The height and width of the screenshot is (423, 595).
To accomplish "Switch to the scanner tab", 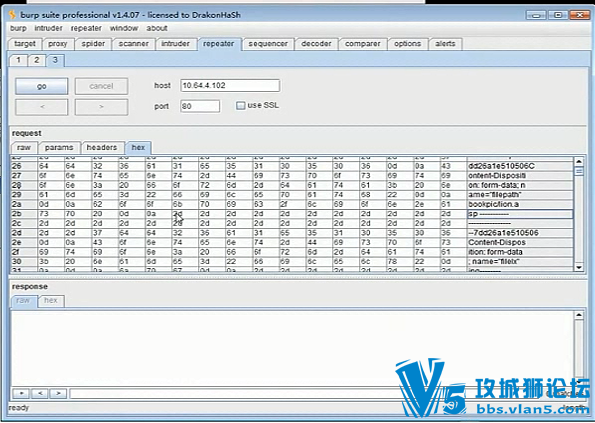I will click(x=133, y=44).
